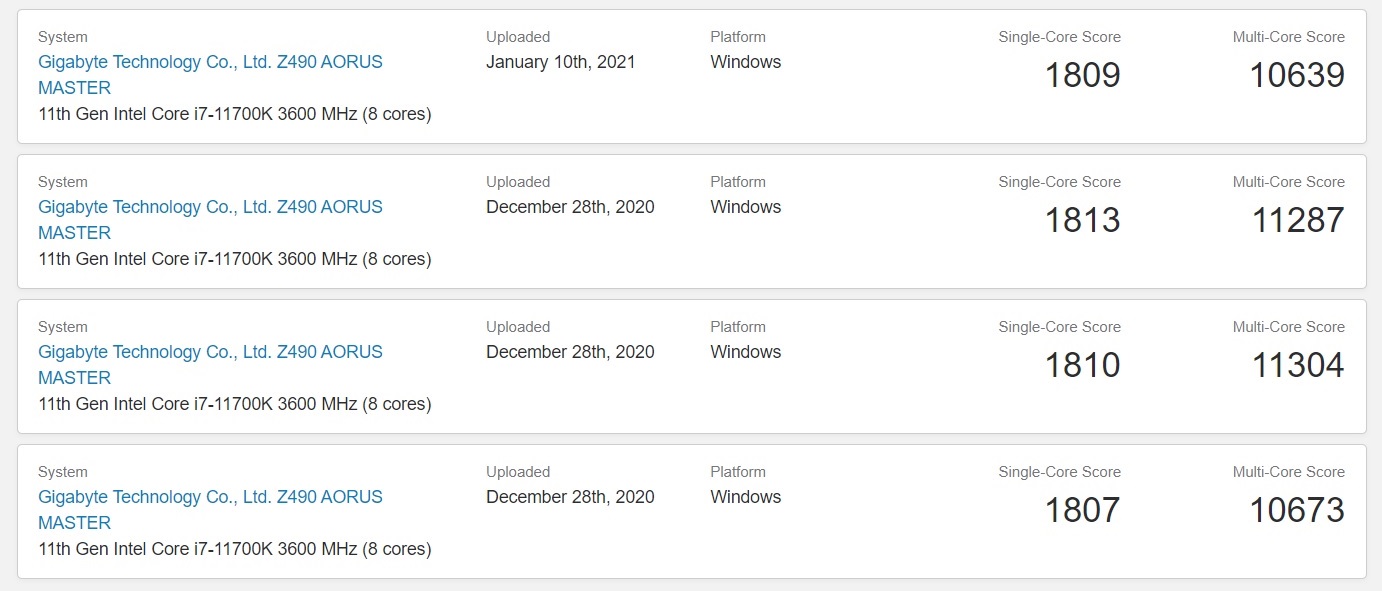
Task: Click Windows platform text in first result
Action: pos(746,62)
